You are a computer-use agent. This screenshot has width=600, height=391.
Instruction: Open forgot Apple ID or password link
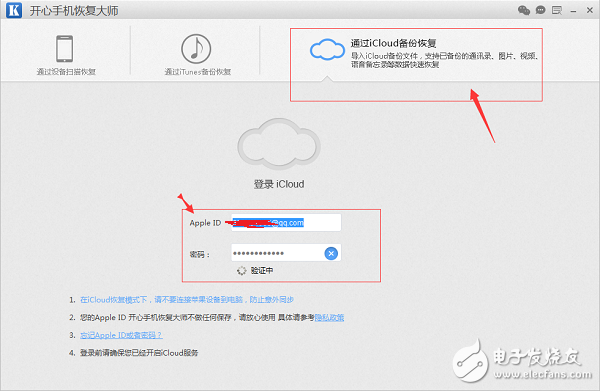[x=121, y=335]
